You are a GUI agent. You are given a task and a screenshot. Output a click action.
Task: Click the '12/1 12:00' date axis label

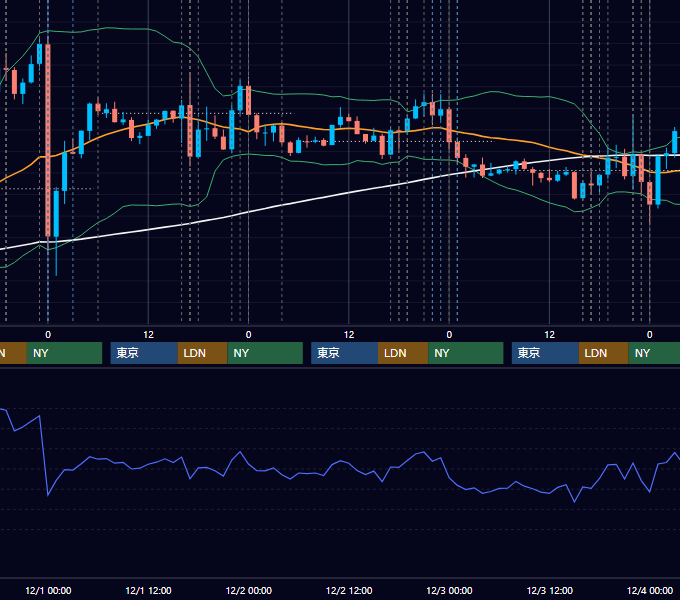click(148, 590)
